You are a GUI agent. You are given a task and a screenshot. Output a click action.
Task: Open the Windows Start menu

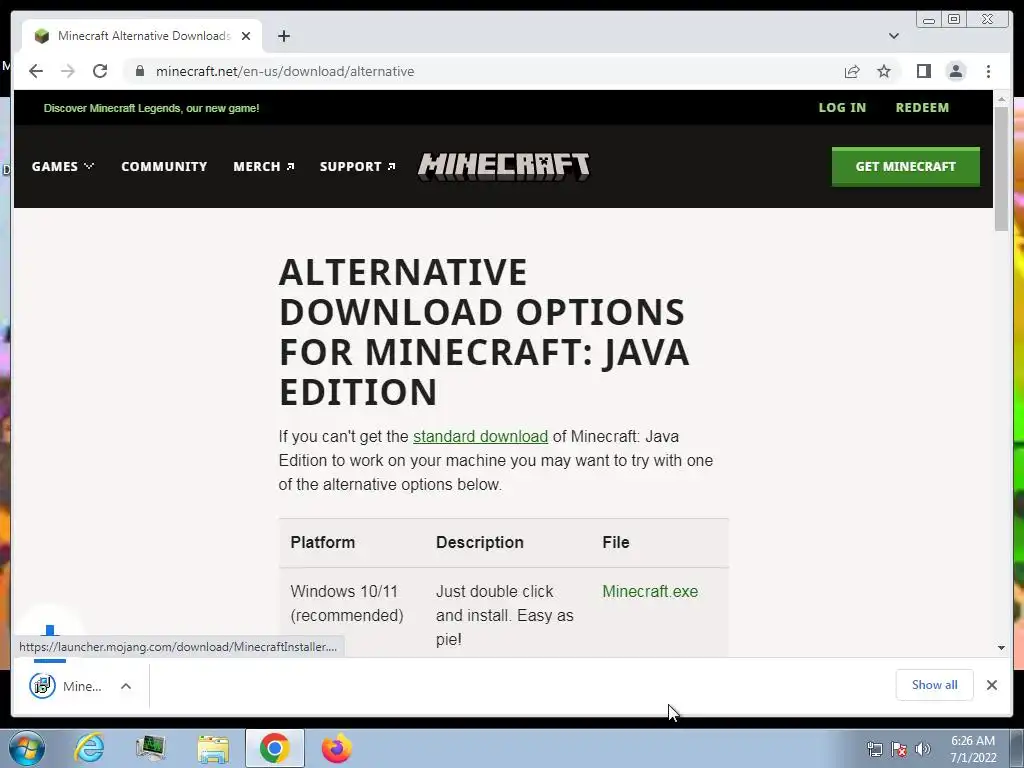[x=26, y=748]
